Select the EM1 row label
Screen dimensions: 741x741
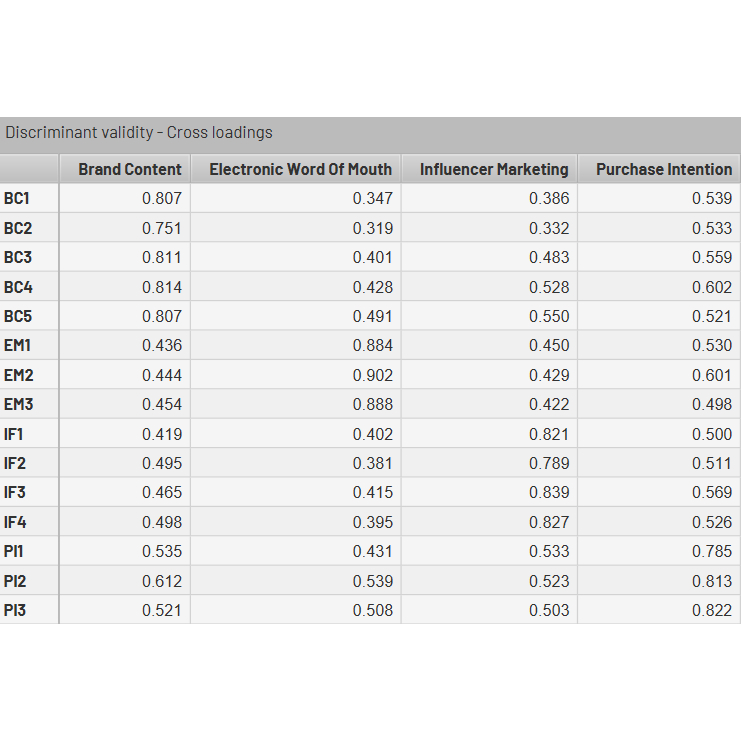[x=18, y=346]
